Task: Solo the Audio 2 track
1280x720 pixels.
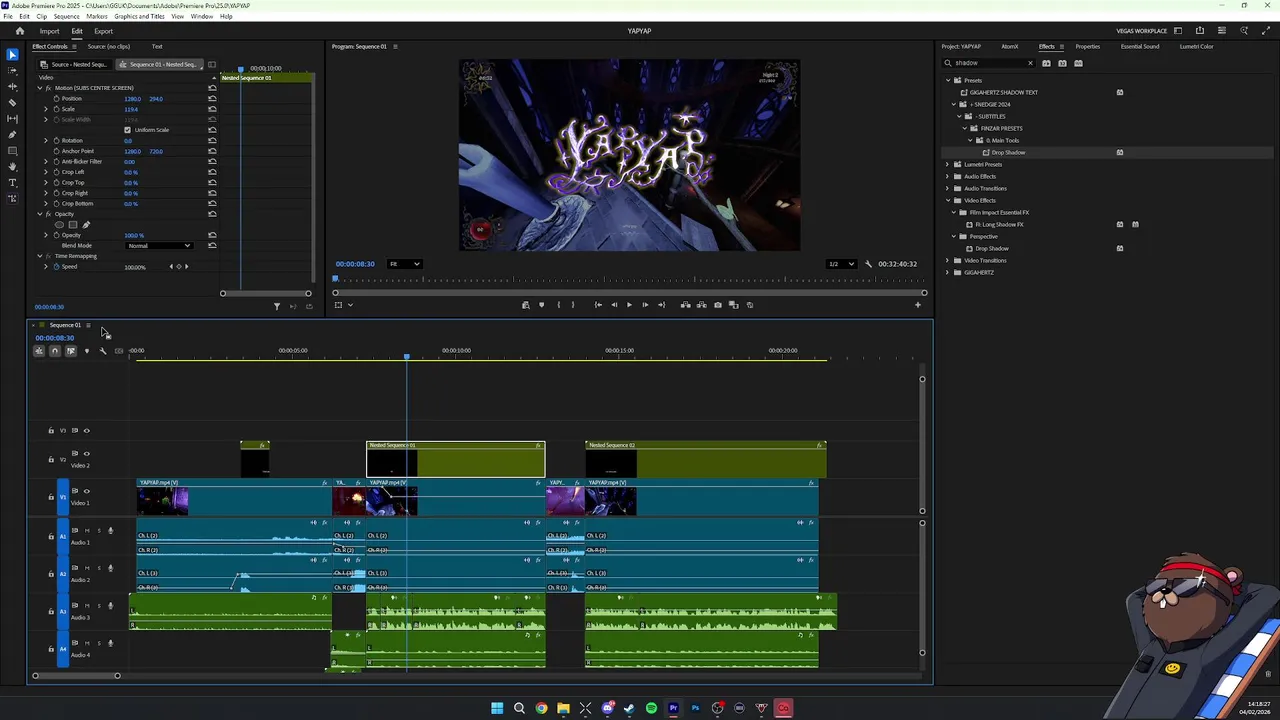Action: click(98, 568)
